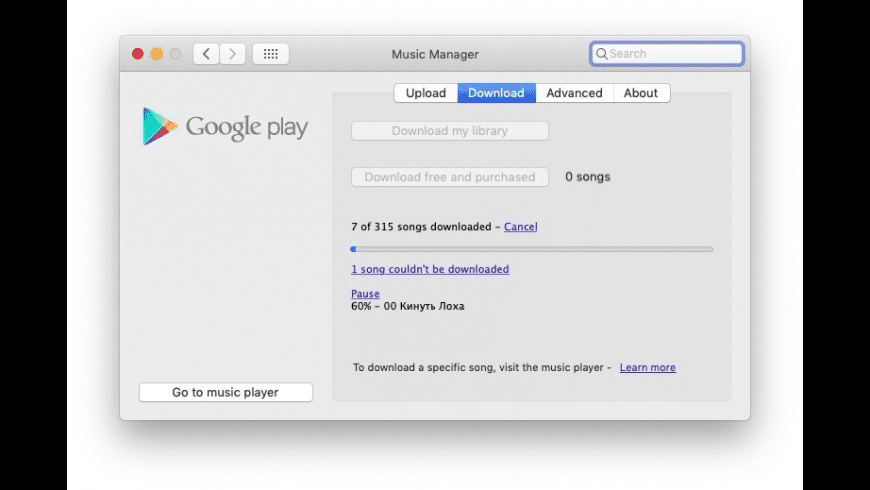Screen dimensions: 870x490
Task: Minimize the window with the yellow button
Action: point(157,54)
